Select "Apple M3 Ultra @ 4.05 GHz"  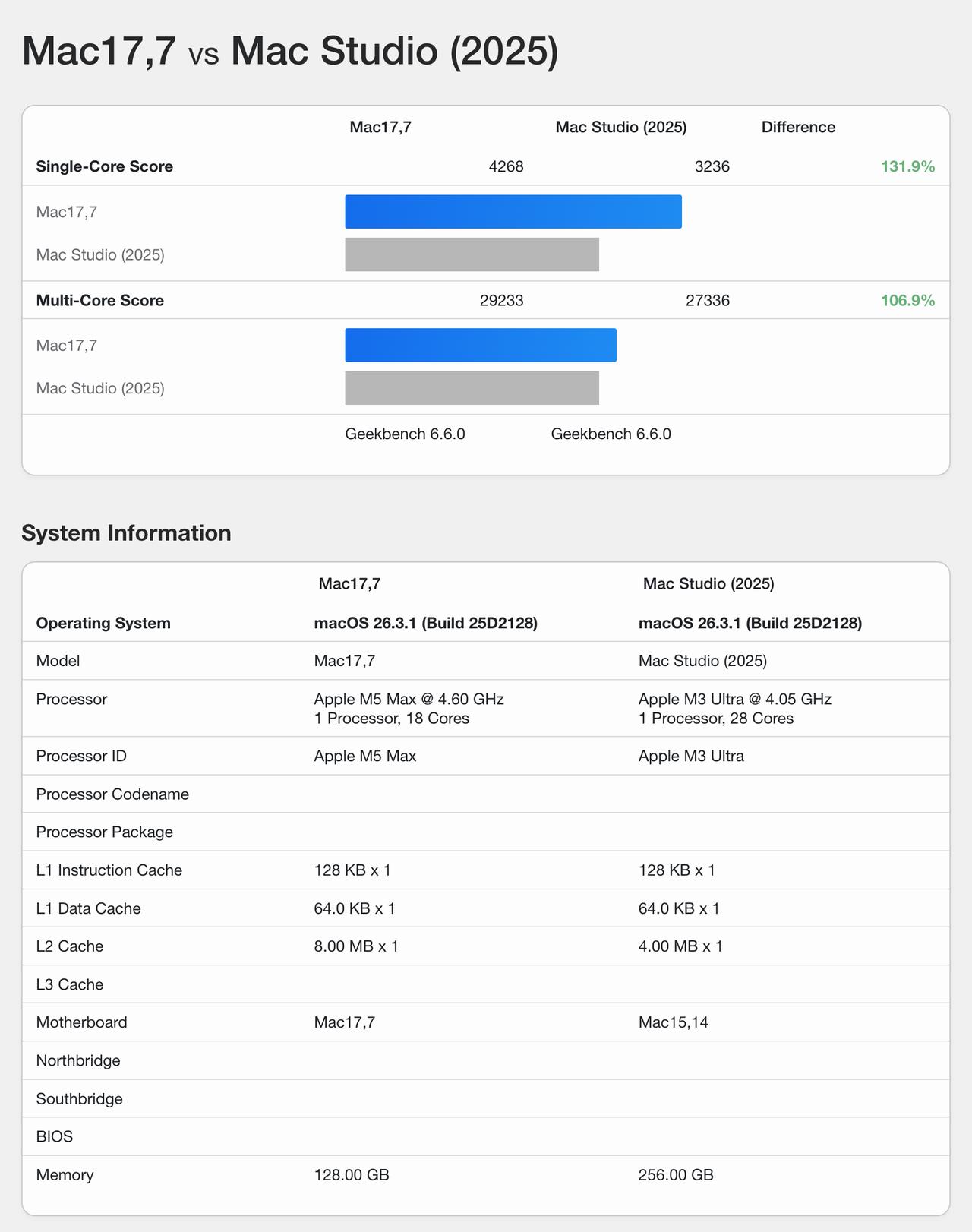tap(735, 699)
